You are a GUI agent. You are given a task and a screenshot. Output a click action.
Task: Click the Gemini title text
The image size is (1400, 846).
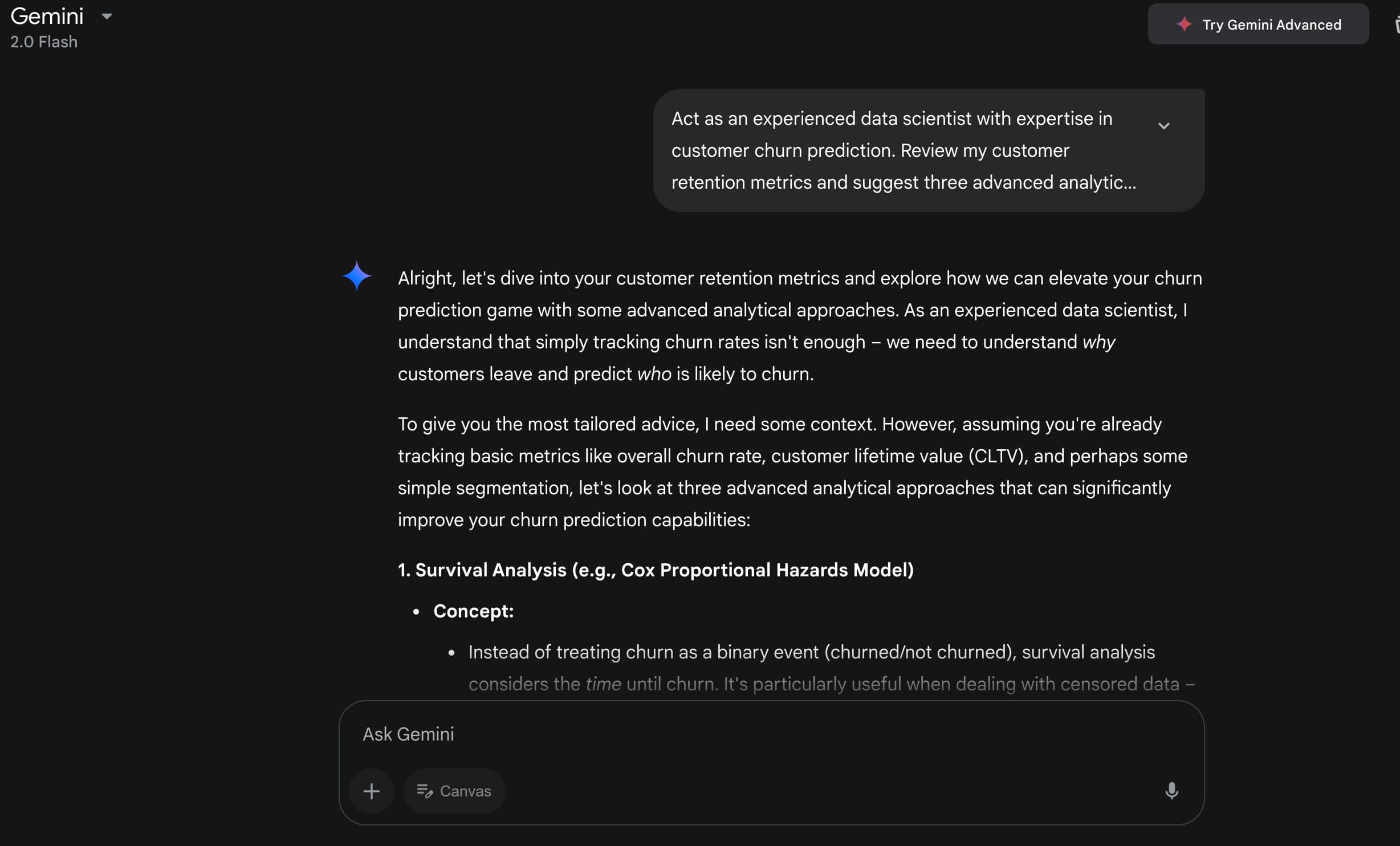tap(47, 17)
